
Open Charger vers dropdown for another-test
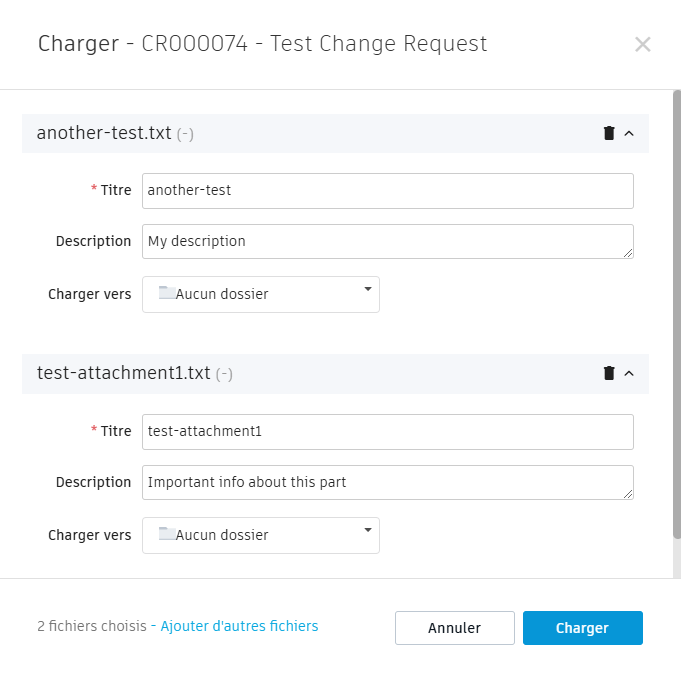coord(261,294)
